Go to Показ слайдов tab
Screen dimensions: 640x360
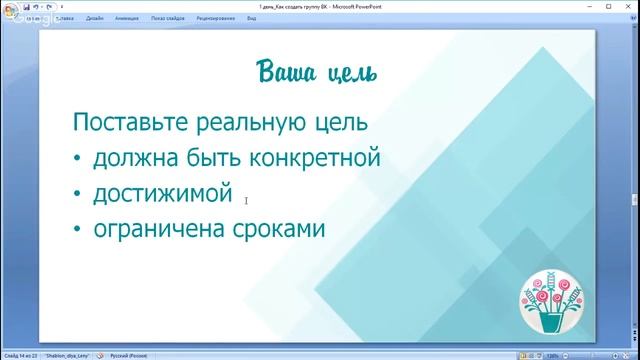[168, 18]
